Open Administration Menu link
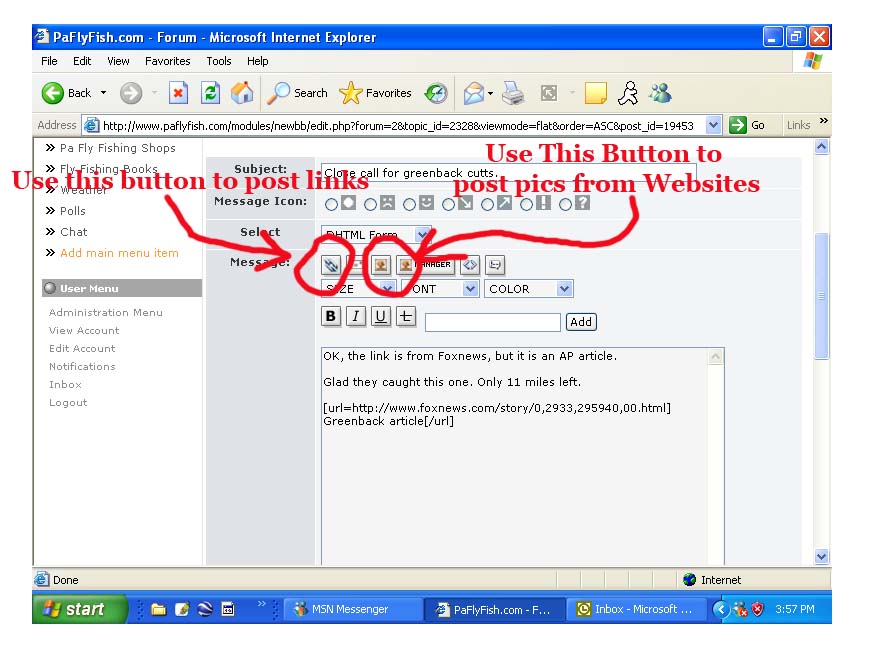 point(105,313)
